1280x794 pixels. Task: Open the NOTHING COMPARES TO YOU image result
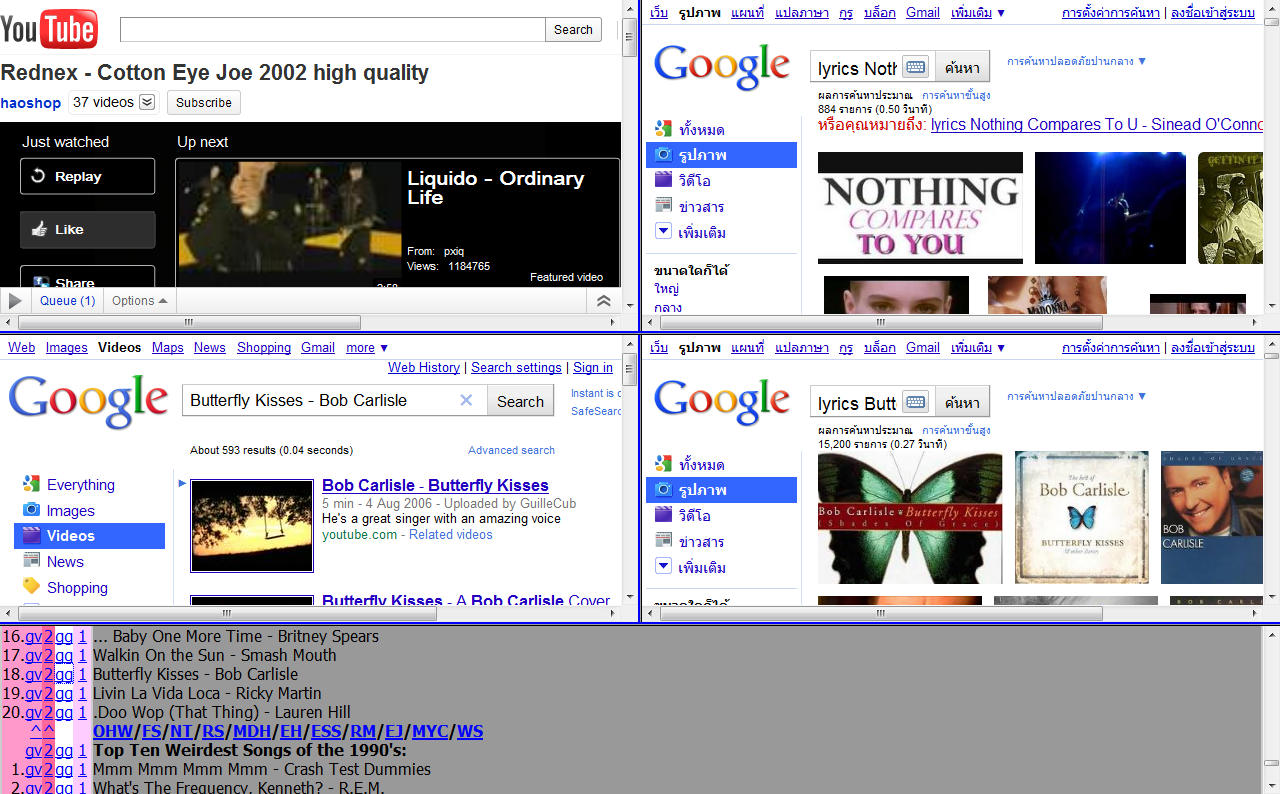[920, 208]
